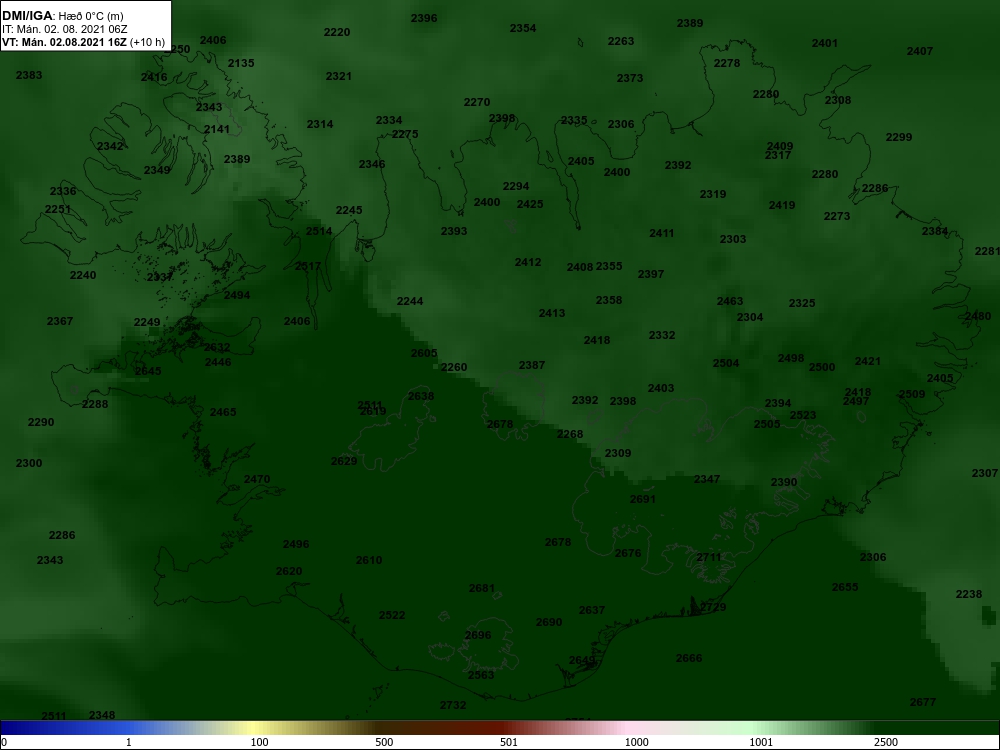Click the pale yellow section of the color scale

[255, 728]
